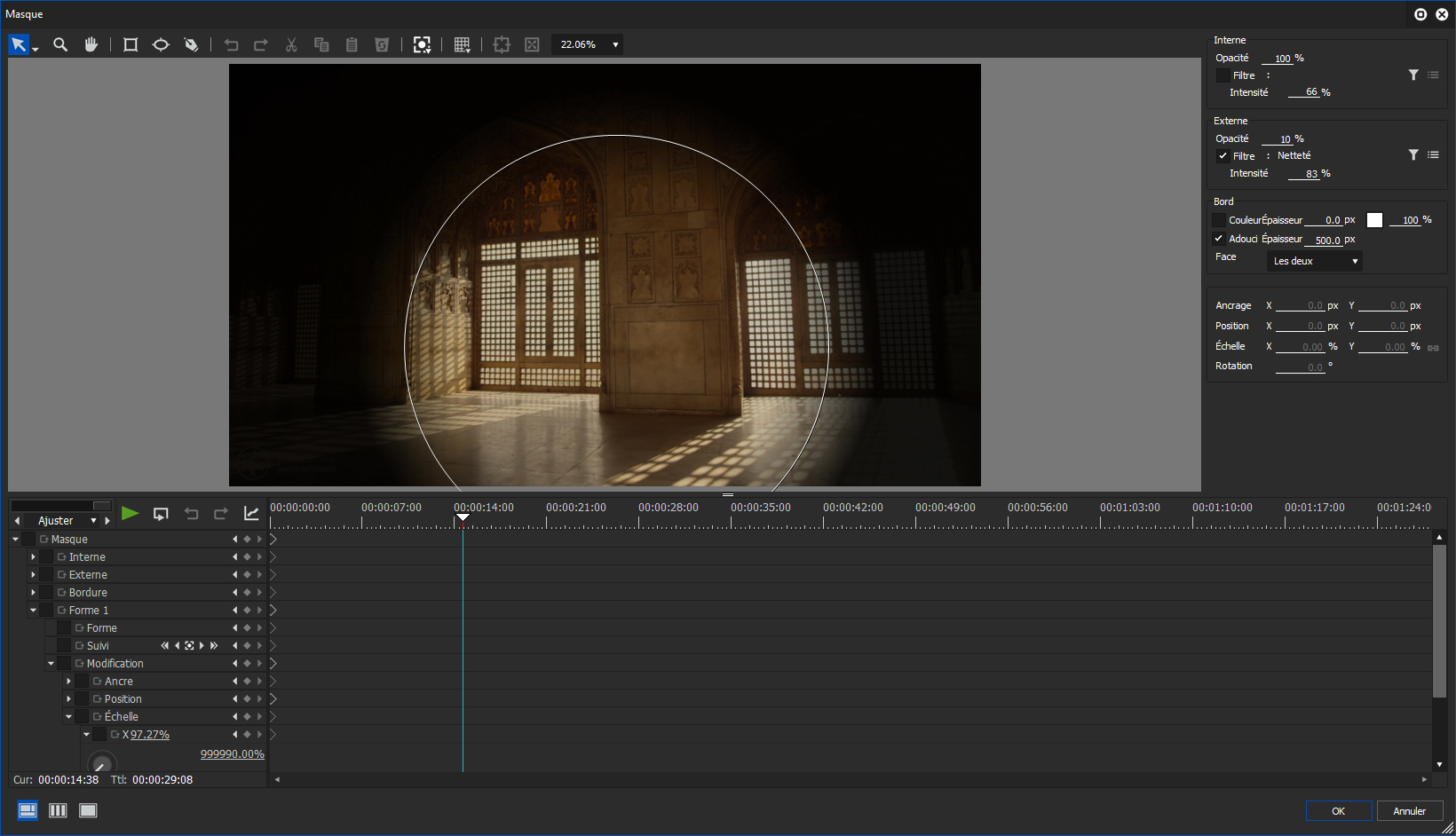Open the grid lines options icon

click(463, 44)
